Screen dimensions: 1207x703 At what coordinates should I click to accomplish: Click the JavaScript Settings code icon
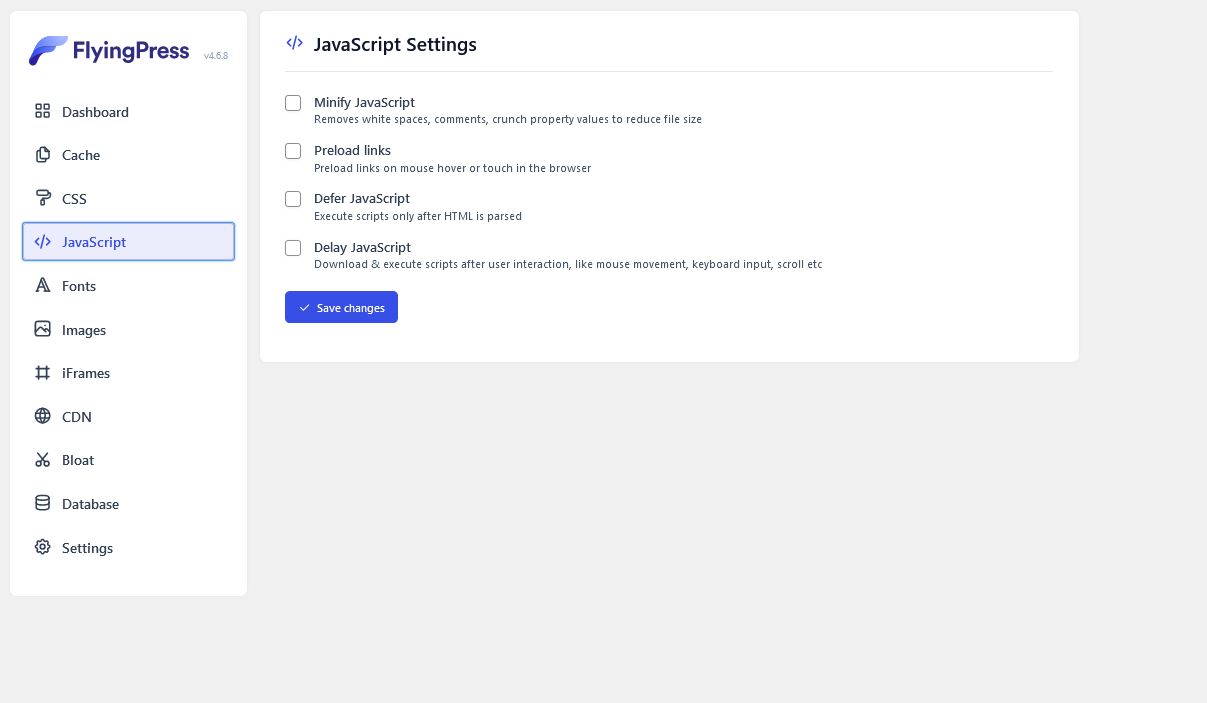(294, 43)
